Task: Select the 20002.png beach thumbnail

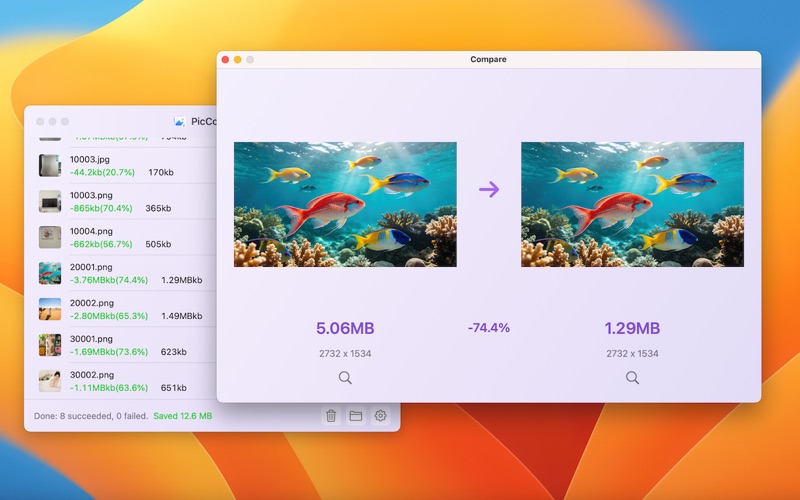Action: coord(50,309)
